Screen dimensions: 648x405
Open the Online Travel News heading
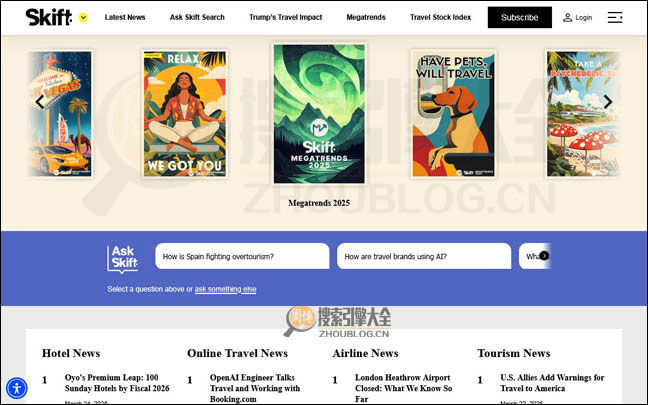(x=238, y=353)
